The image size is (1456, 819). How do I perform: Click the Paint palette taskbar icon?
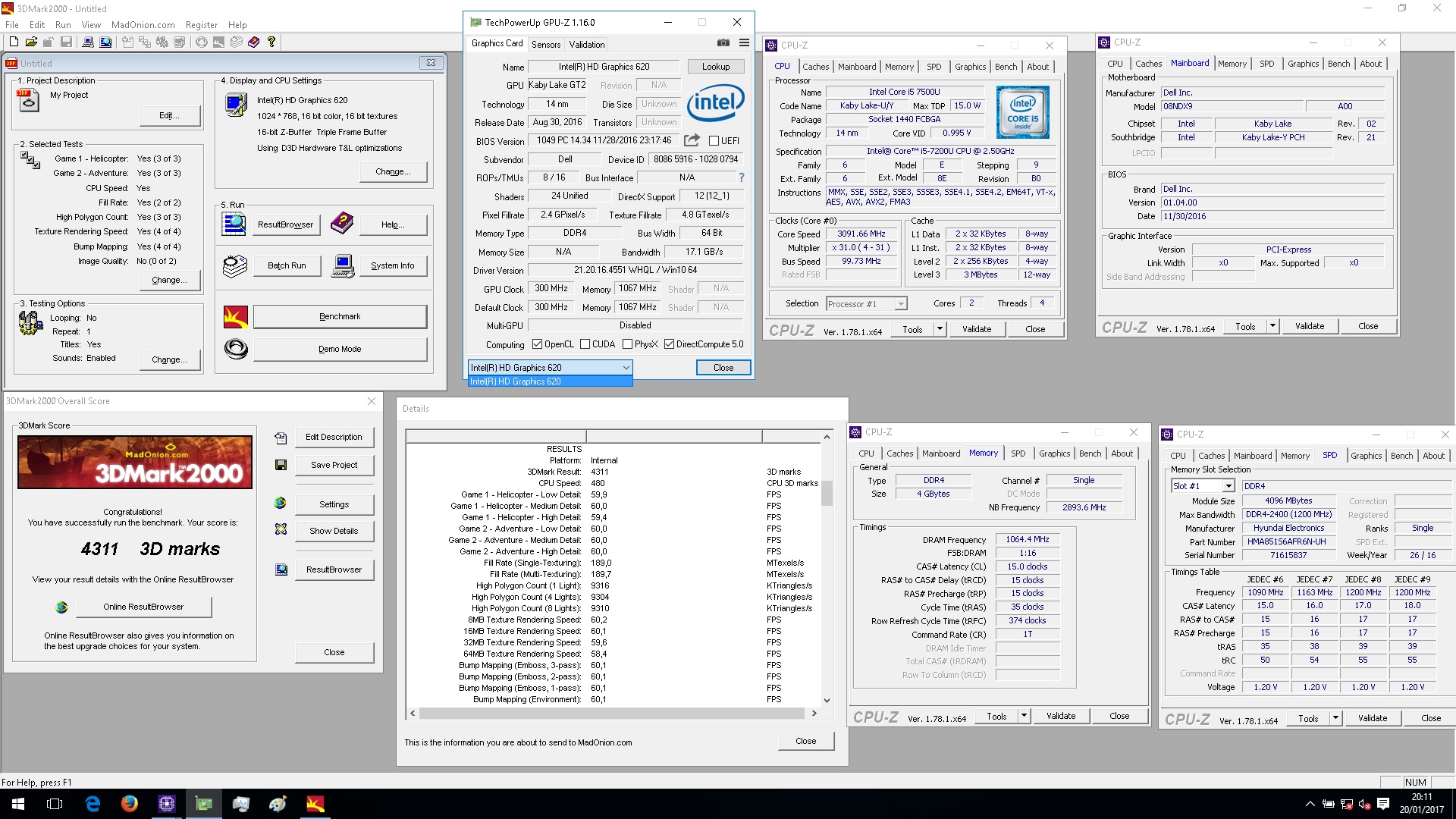(x=278, y=804)
